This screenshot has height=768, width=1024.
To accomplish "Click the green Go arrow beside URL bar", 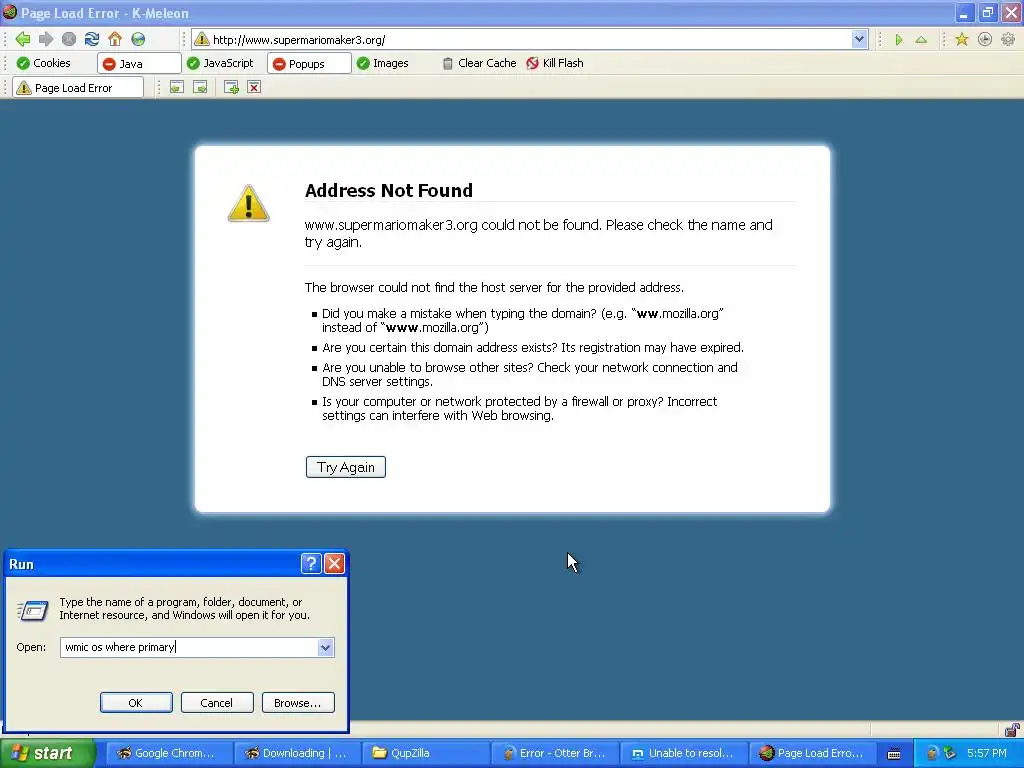I will tap(899, 40).
